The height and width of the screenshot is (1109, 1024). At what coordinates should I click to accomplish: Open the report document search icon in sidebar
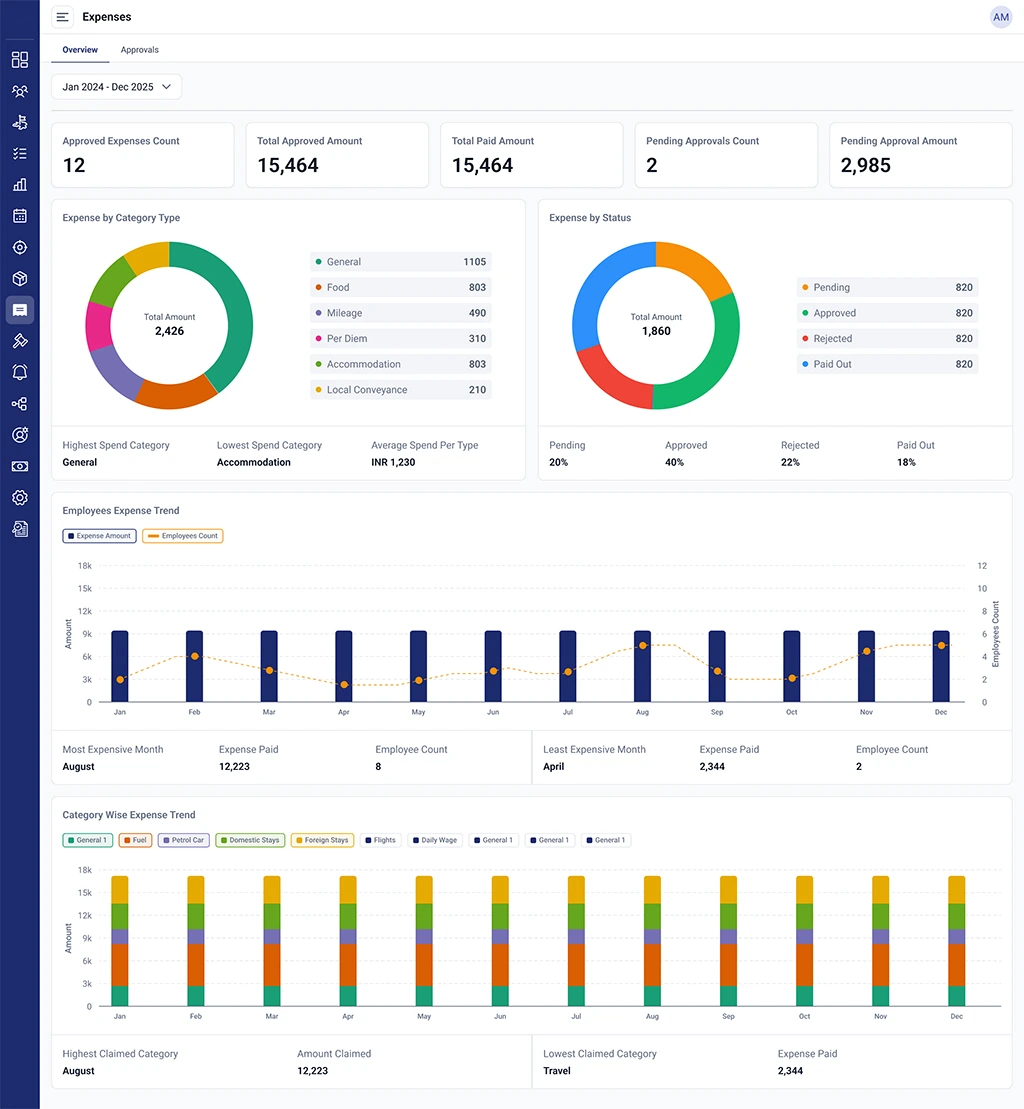tap(20, 528)
